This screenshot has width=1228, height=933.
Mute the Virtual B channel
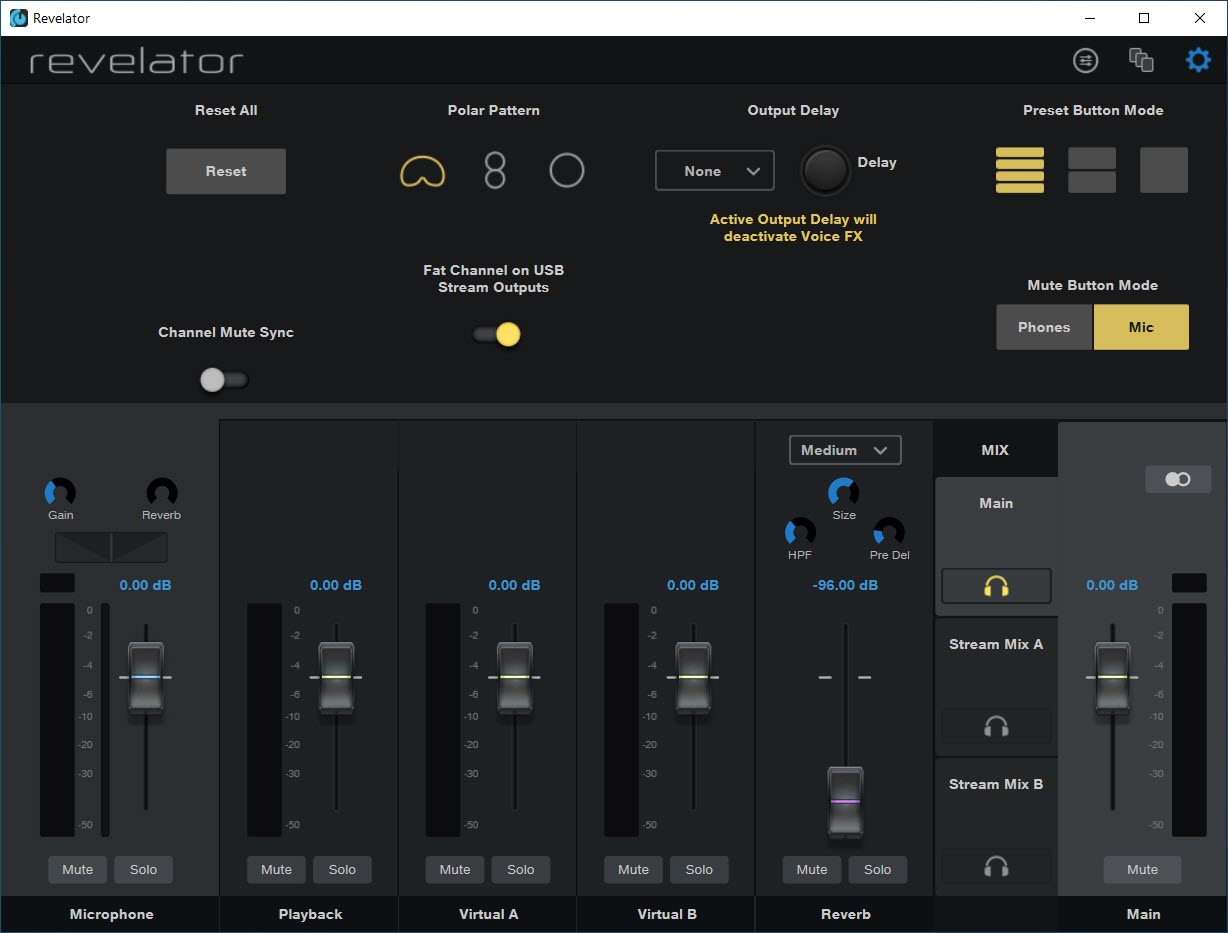point(633,870)
